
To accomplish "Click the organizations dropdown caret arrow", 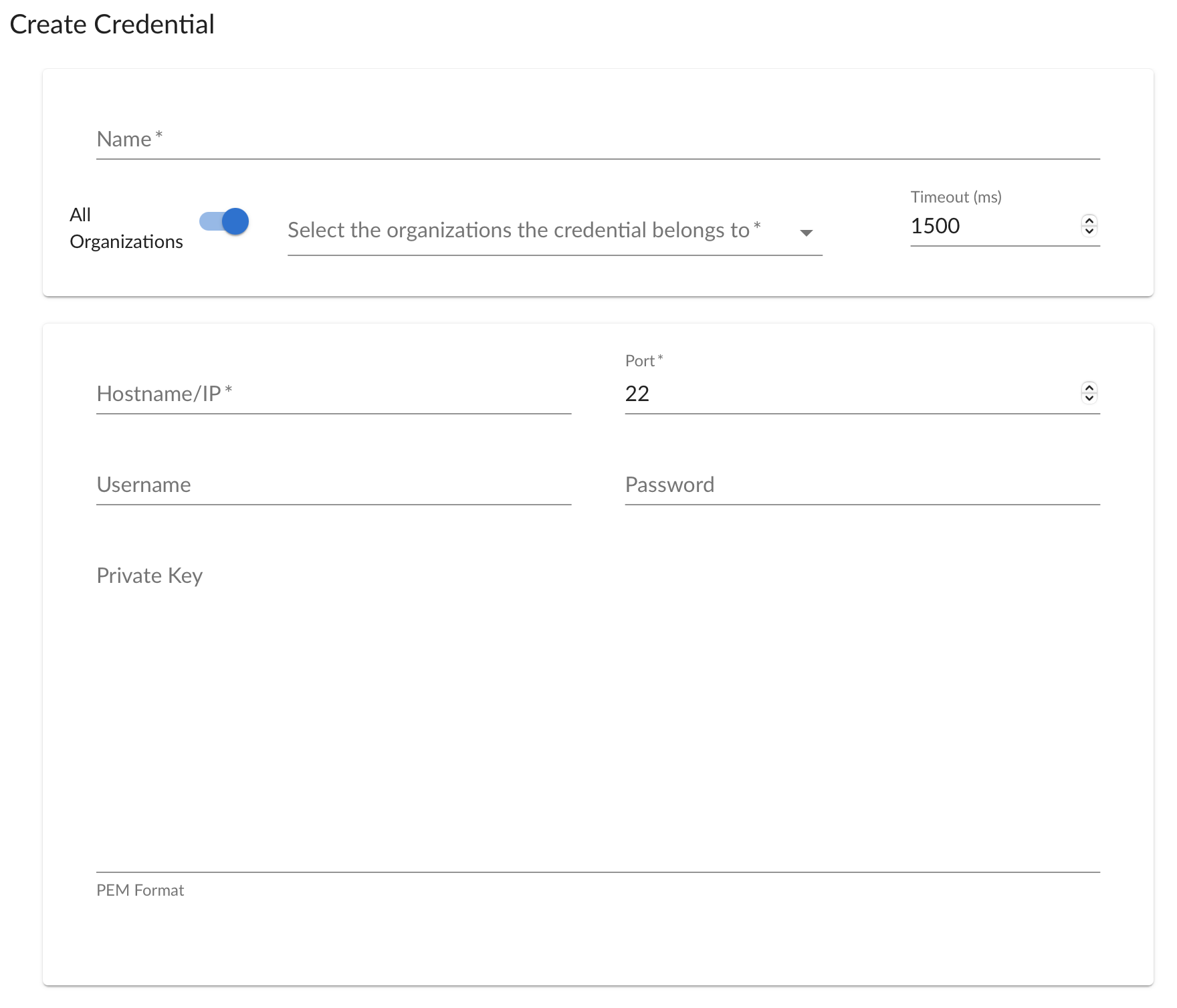I will pyautogui.click(x=806, y=233).
